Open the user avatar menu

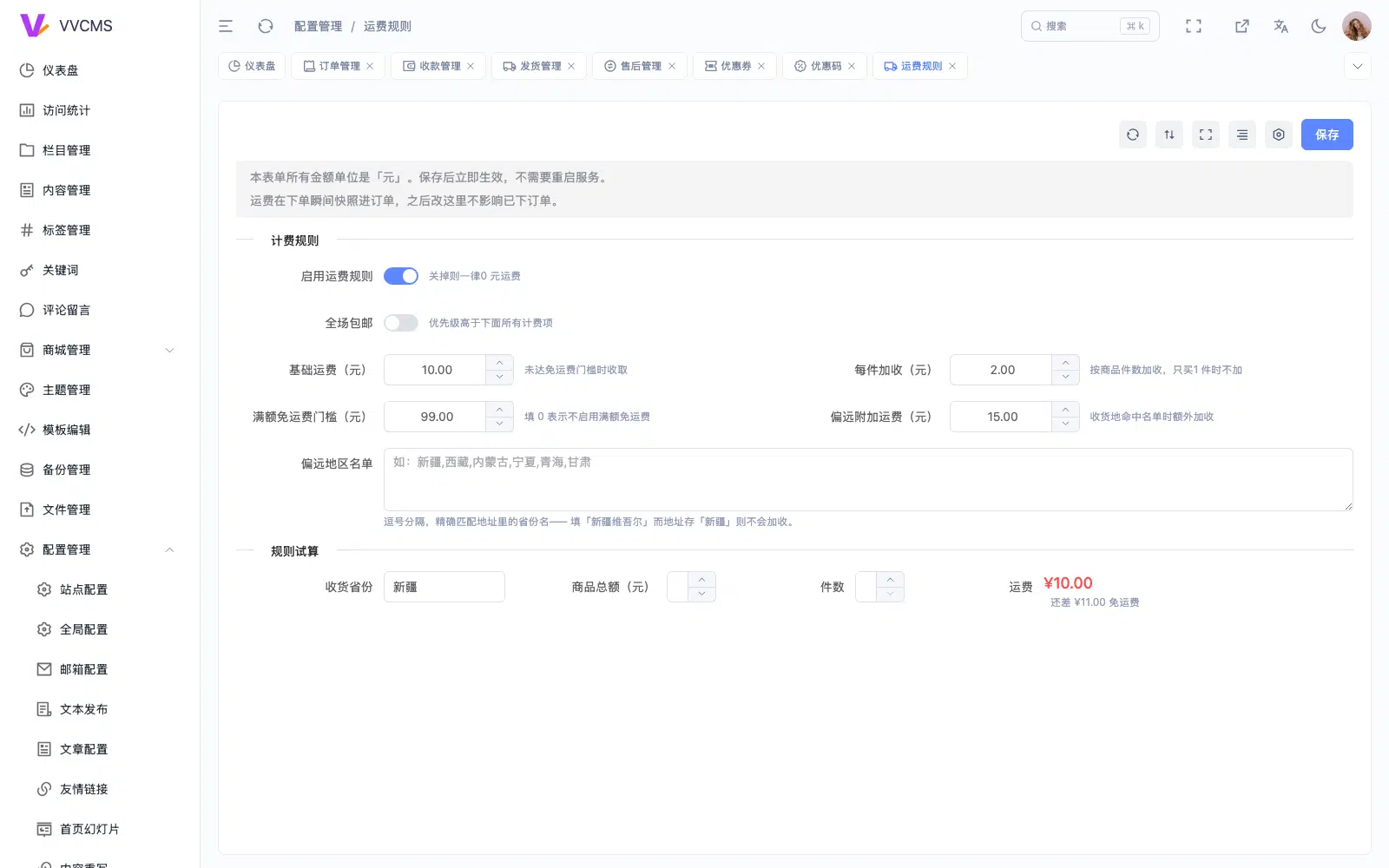(x=1356, y=26)
